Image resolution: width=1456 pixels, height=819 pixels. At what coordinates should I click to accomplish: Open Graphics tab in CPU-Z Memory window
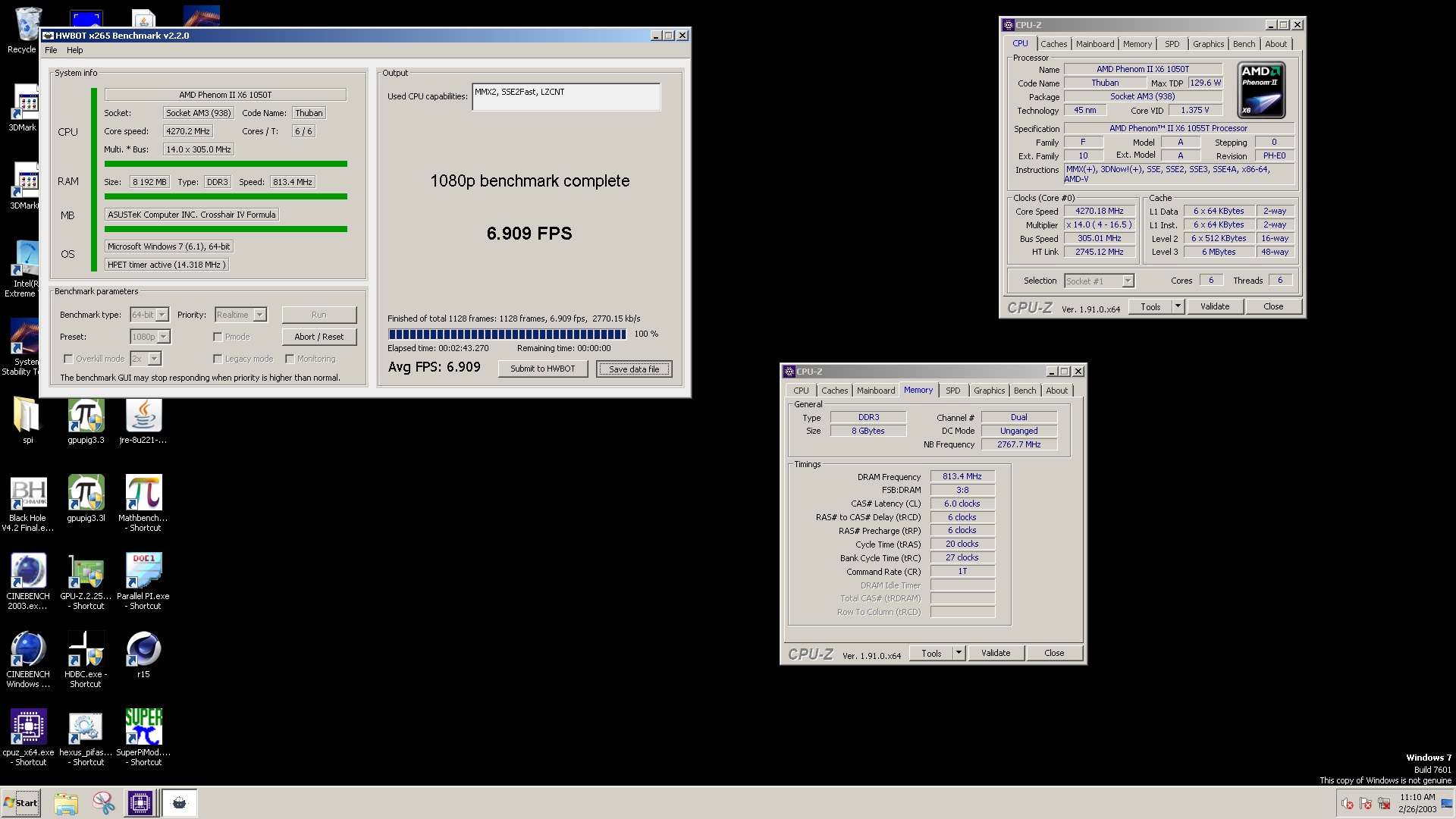click(989, 391)
